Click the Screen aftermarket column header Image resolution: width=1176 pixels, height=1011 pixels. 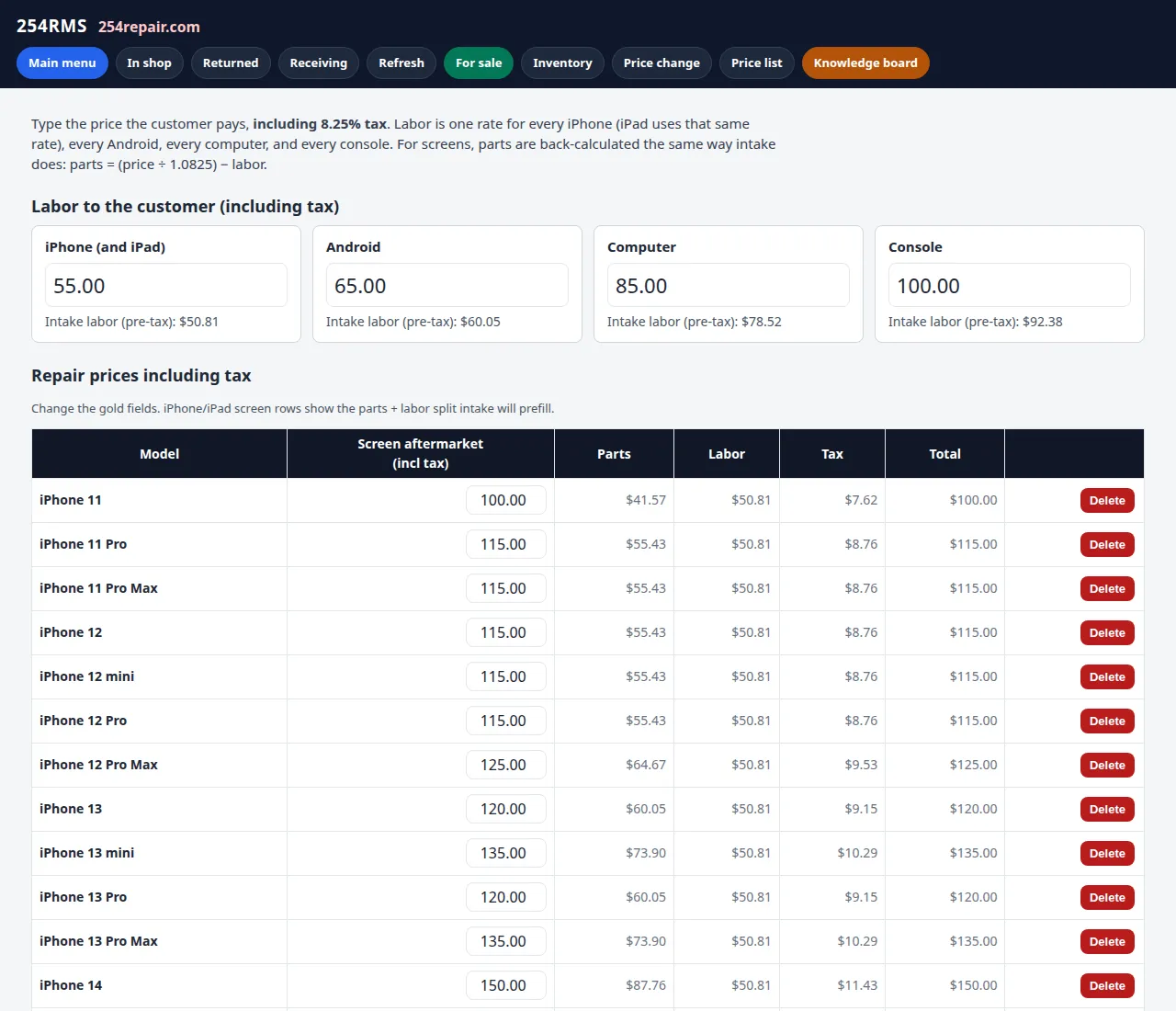click(421, 454)
